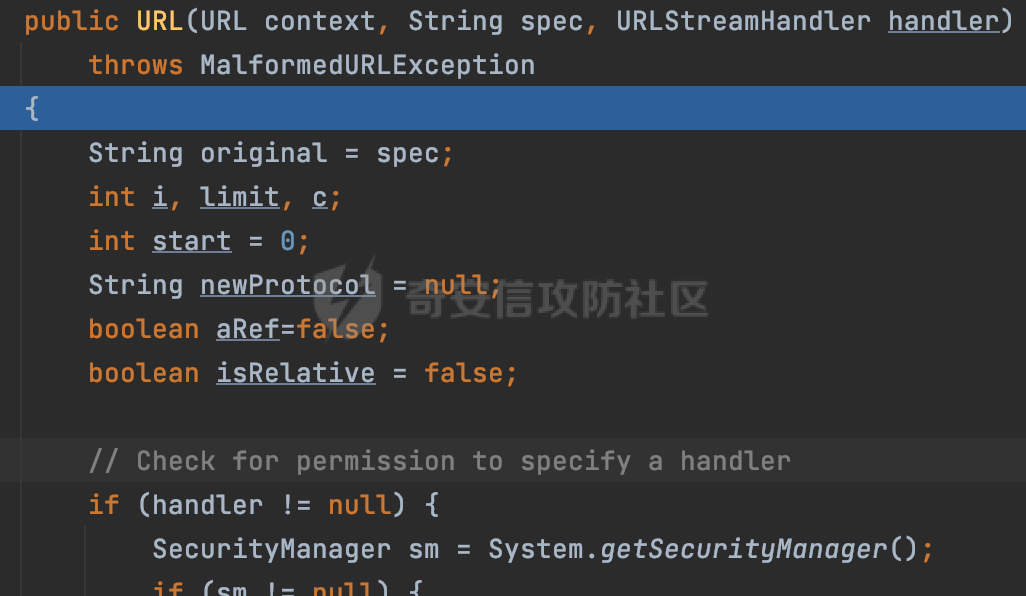Image resolution: width=1026 pixels, height=596 pixels.
Task: Click the underlined c variable
Action: (319, 197)
